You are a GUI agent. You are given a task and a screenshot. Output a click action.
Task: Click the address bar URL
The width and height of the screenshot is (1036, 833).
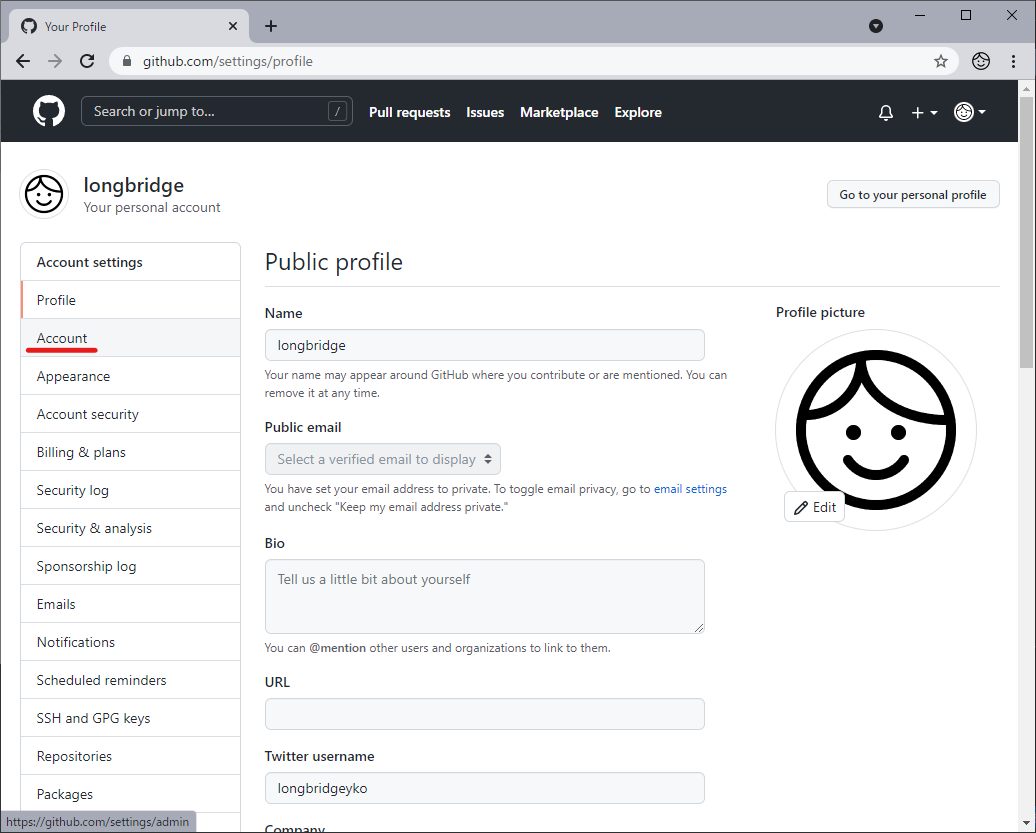coord(227,61)
